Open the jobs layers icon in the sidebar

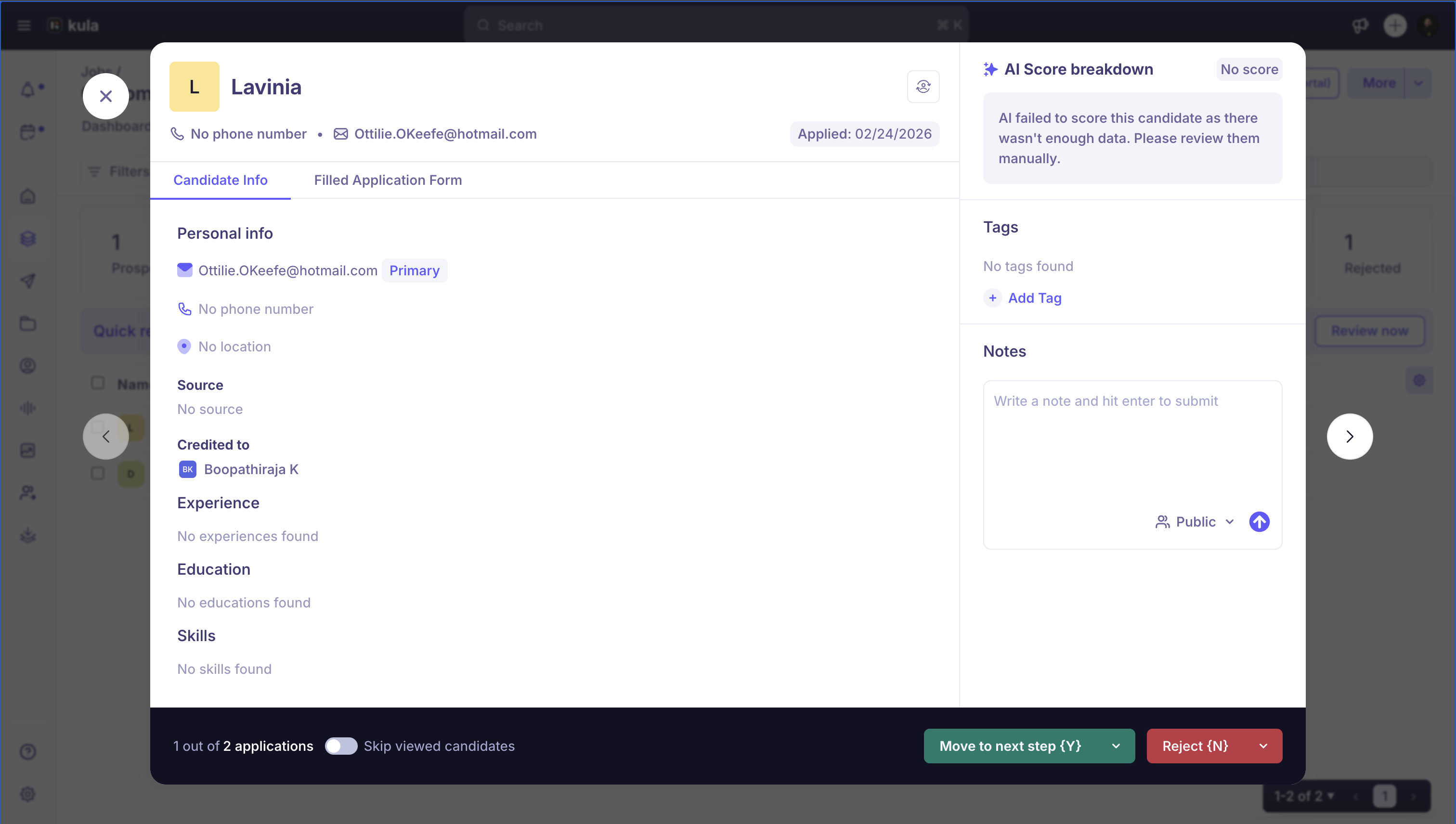click(28, 239)
